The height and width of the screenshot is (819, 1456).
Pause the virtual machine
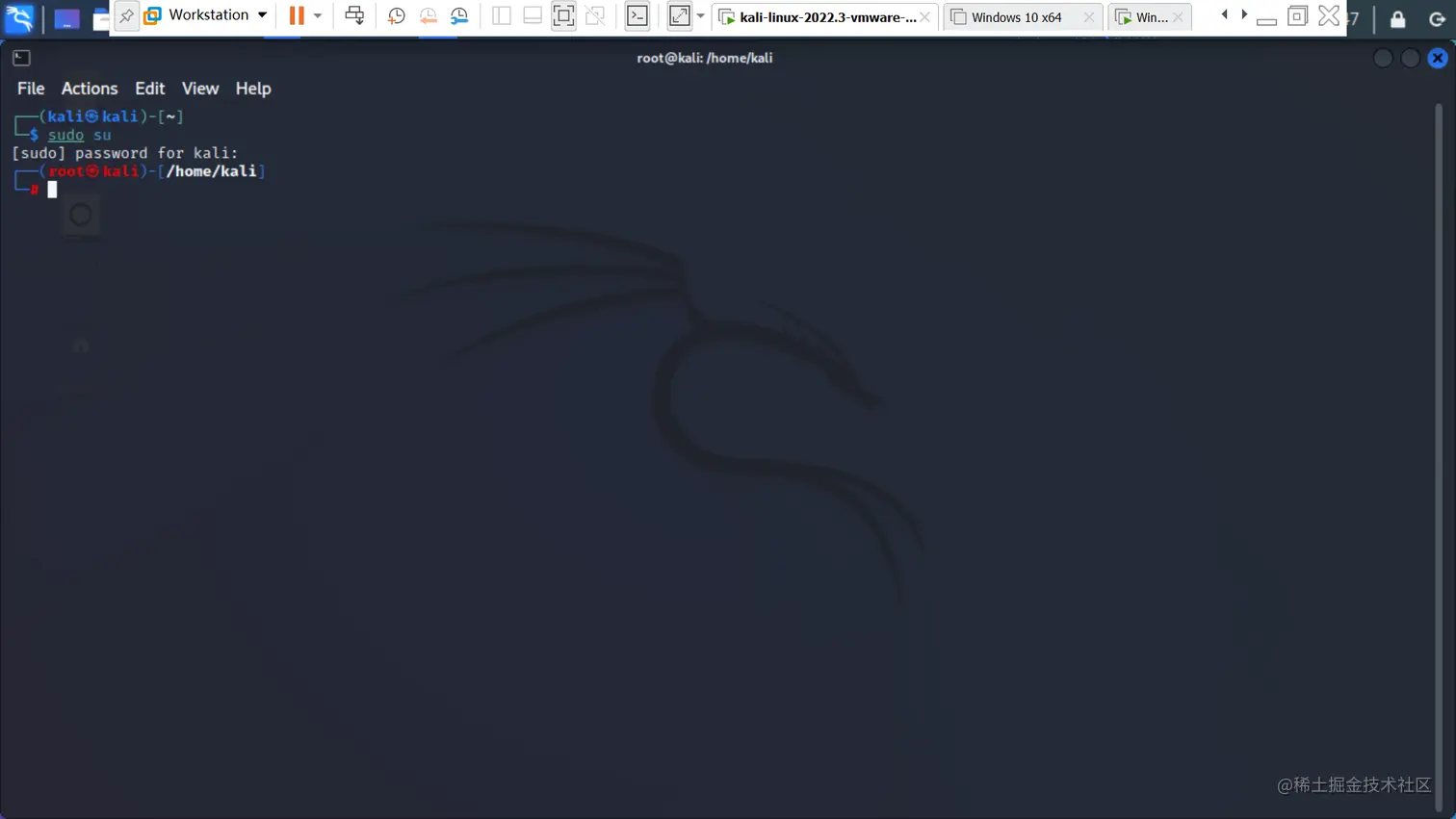297,15
